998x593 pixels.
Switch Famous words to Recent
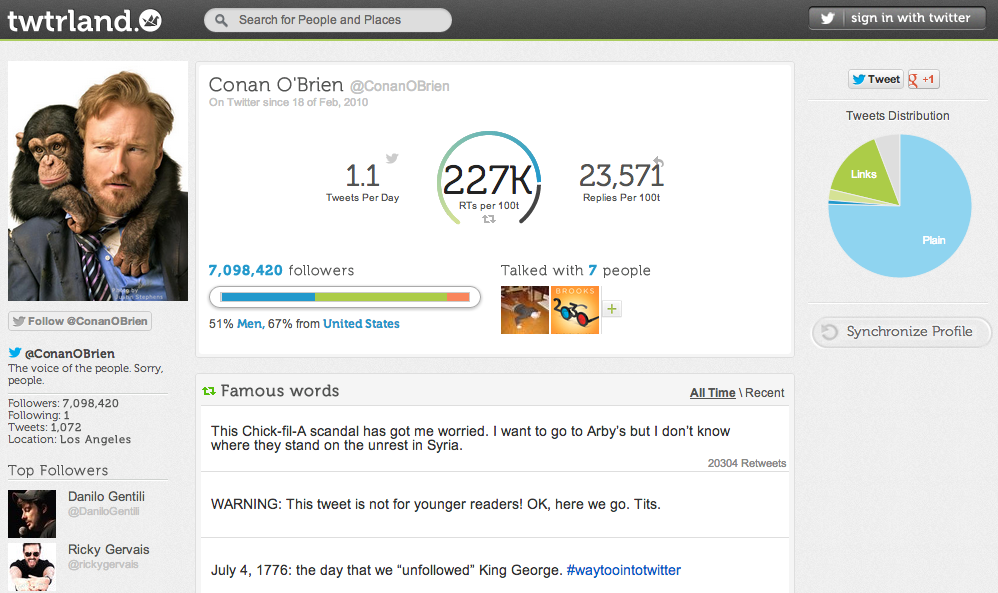click(765, 393)
